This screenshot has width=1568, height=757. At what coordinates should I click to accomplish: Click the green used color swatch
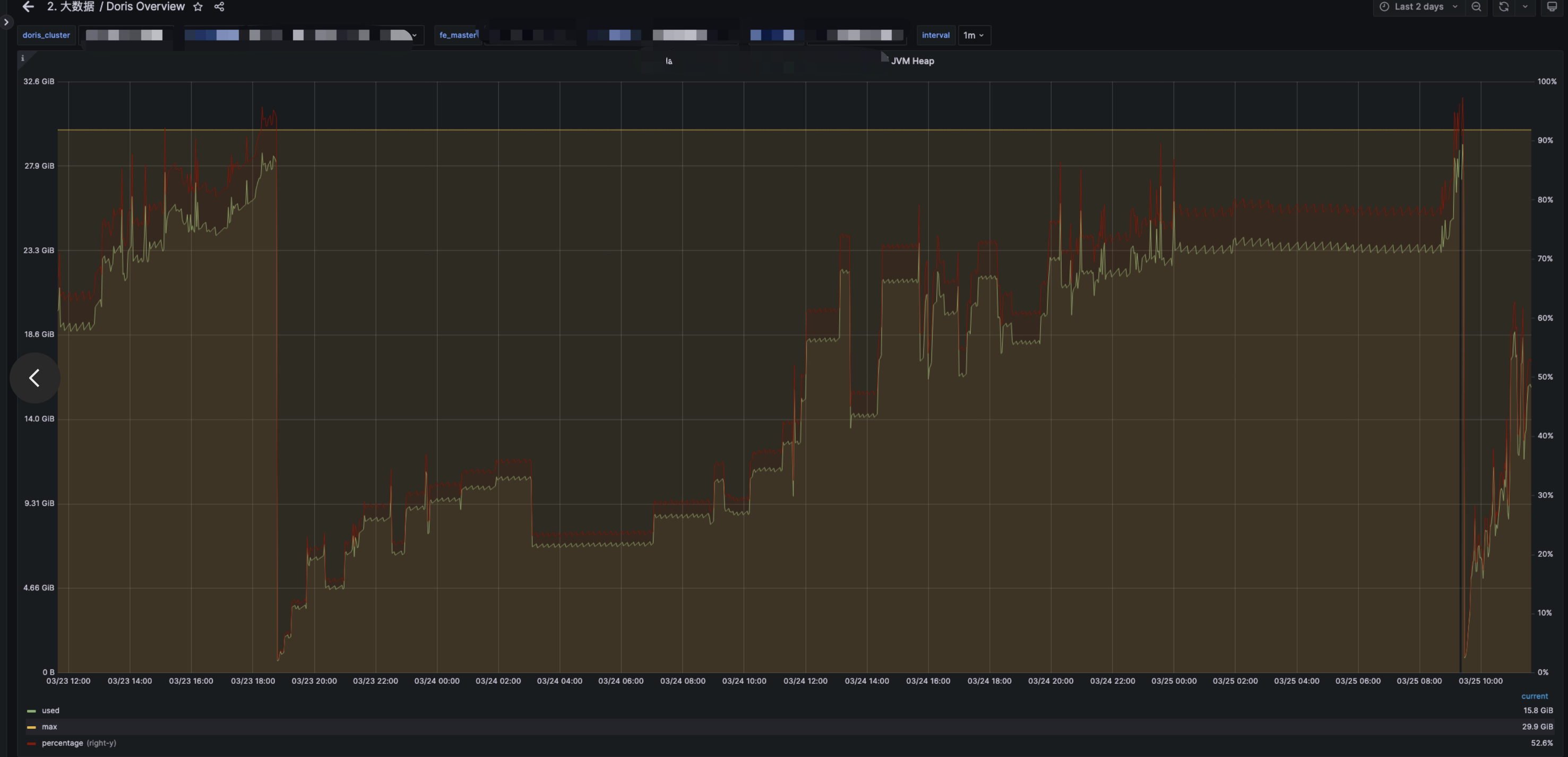32,711
